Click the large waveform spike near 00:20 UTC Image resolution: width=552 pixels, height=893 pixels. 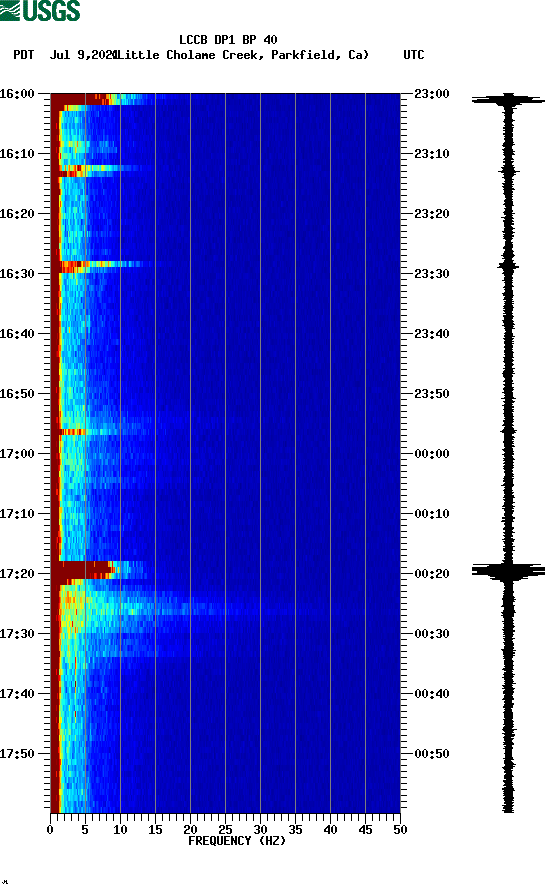[x=508, y=571]
